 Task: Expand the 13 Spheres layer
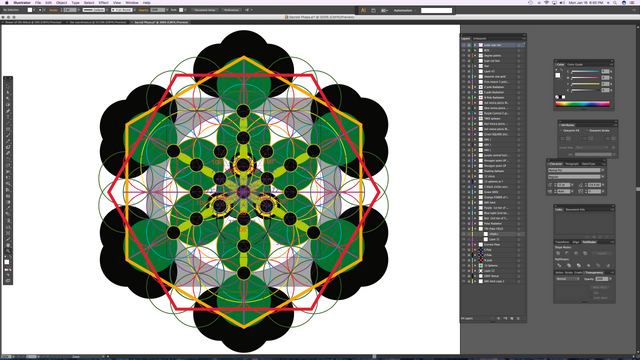click(x=475, y=265)
